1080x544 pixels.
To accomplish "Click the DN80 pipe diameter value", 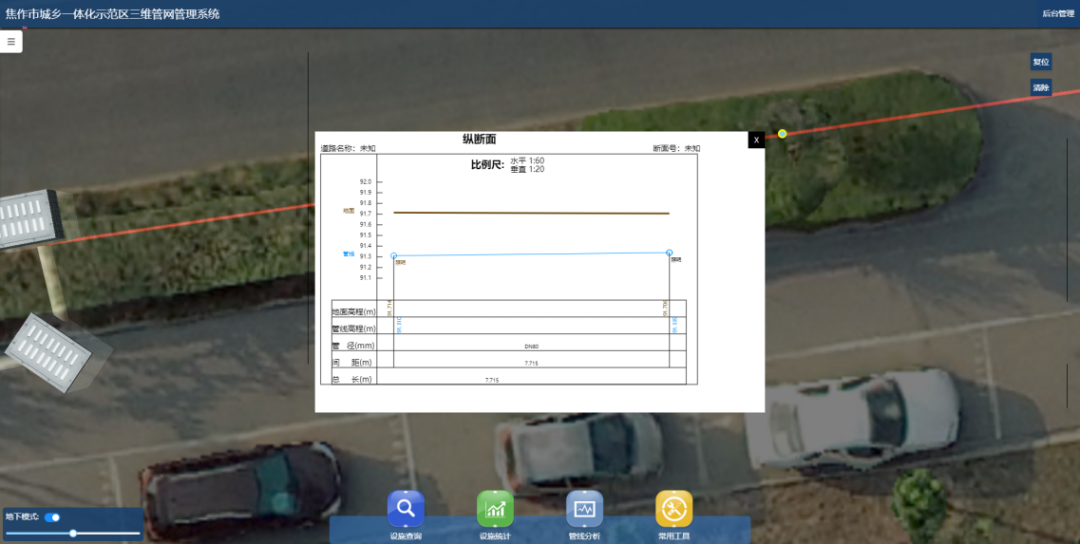I will tap(531, 346).
